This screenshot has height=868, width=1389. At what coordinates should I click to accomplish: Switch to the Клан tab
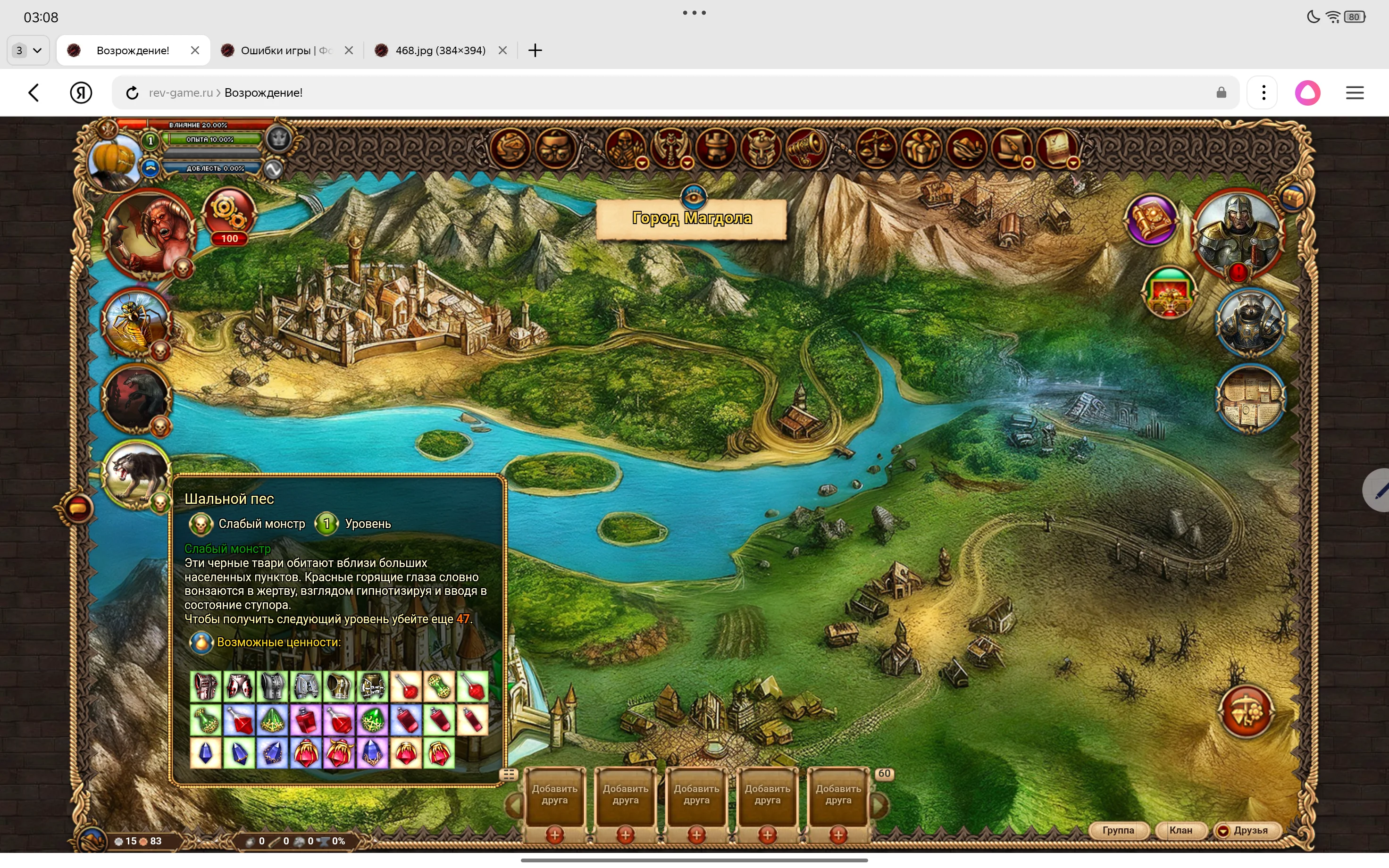1180,830
